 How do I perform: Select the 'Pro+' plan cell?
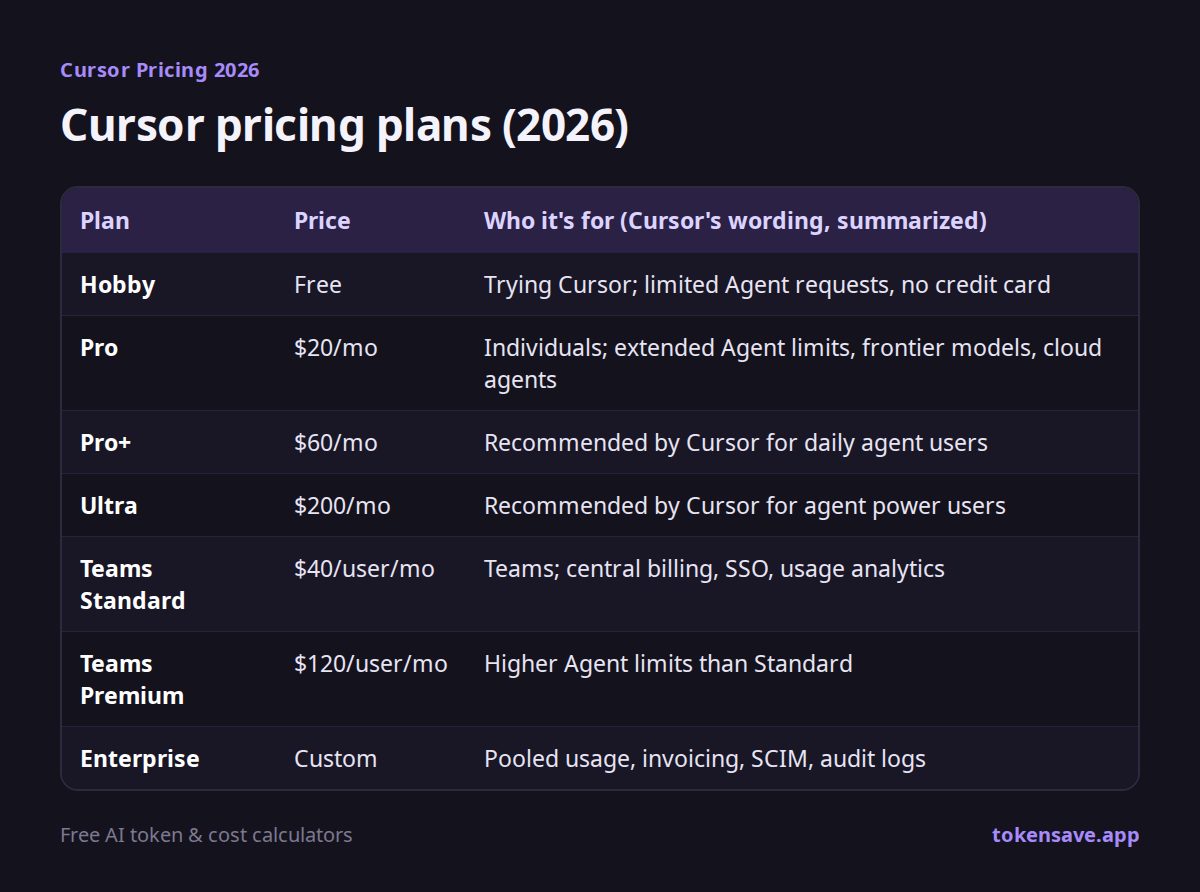tap(106, 443)
